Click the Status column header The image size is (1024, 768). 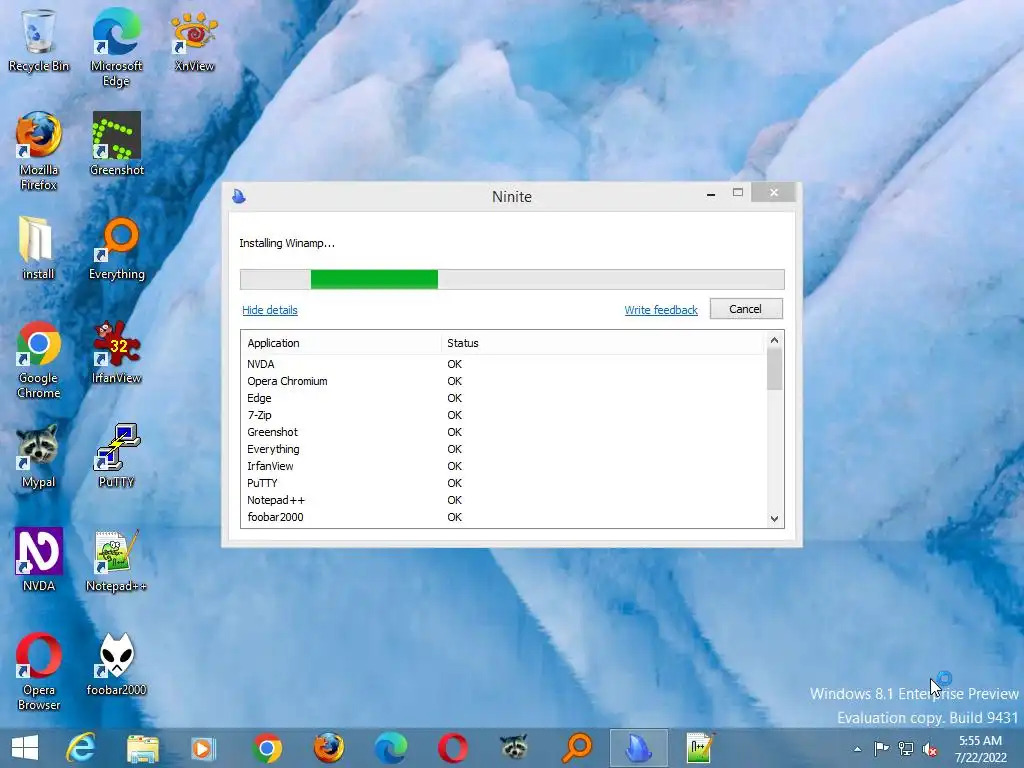602,343
